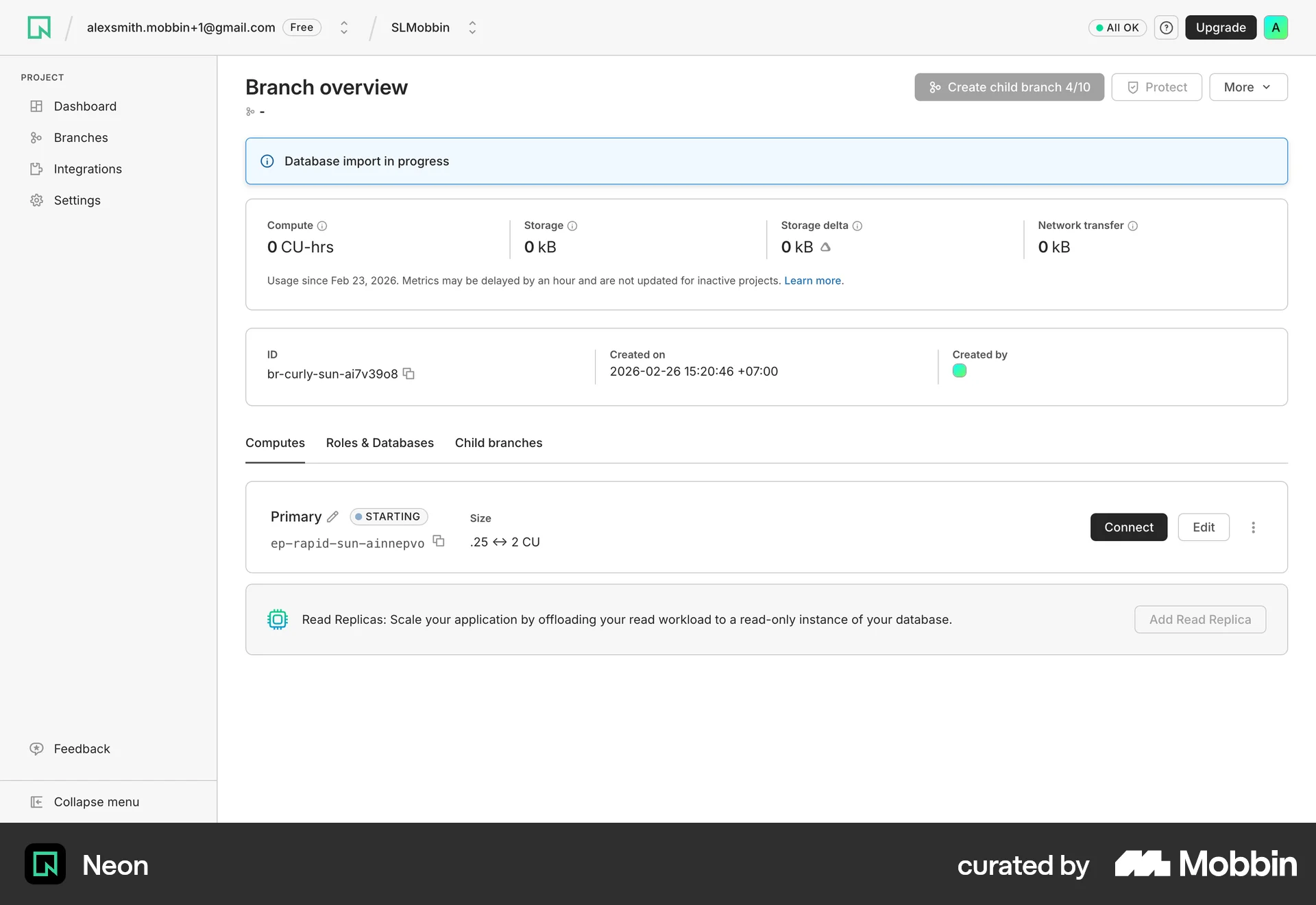Viewport: 1316px width, 905px height.
Task: Click the endpoint name ep-rapid-sun-ainnepvo
Action: pos(348,543)
